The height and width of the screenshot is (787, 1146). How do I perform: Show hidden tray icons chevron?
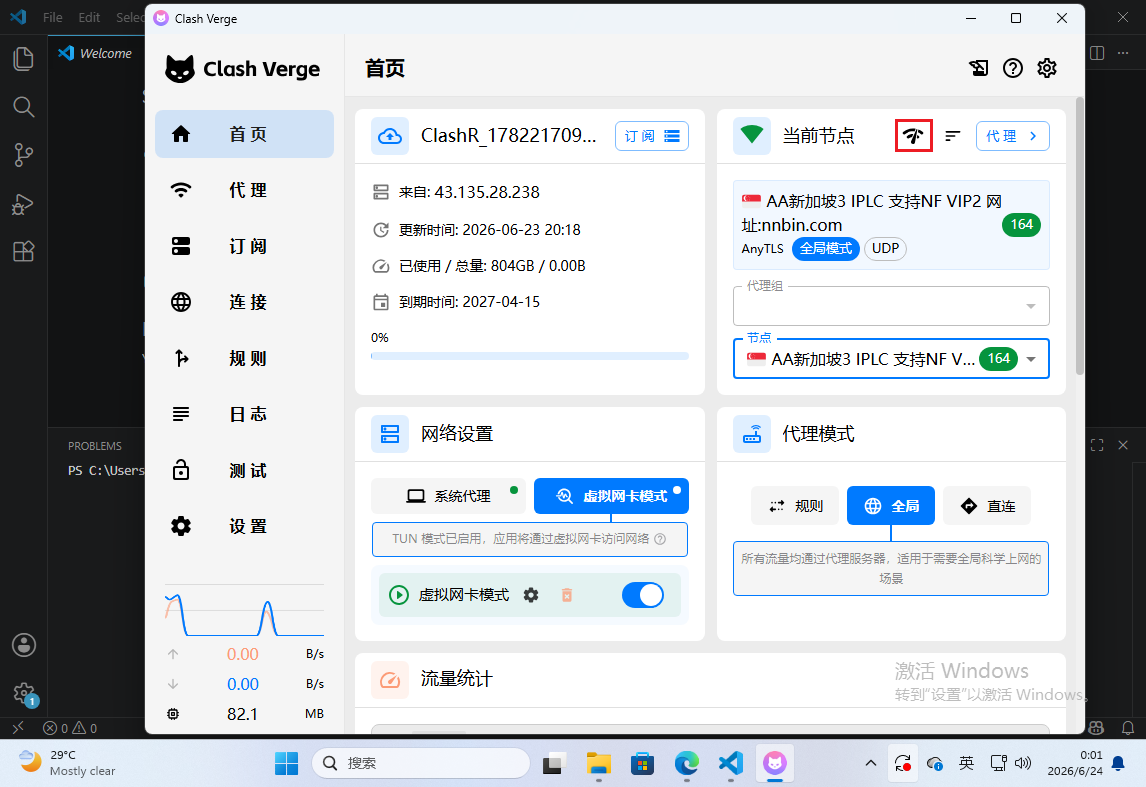point(870,764)
